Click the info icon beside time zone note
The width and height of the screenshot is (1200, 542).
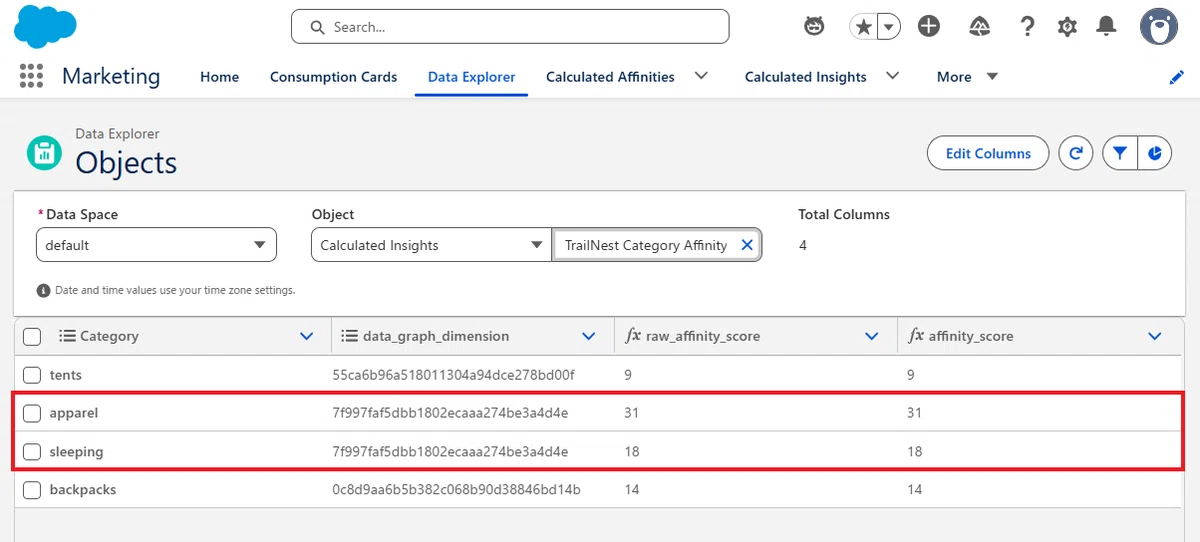43,290
